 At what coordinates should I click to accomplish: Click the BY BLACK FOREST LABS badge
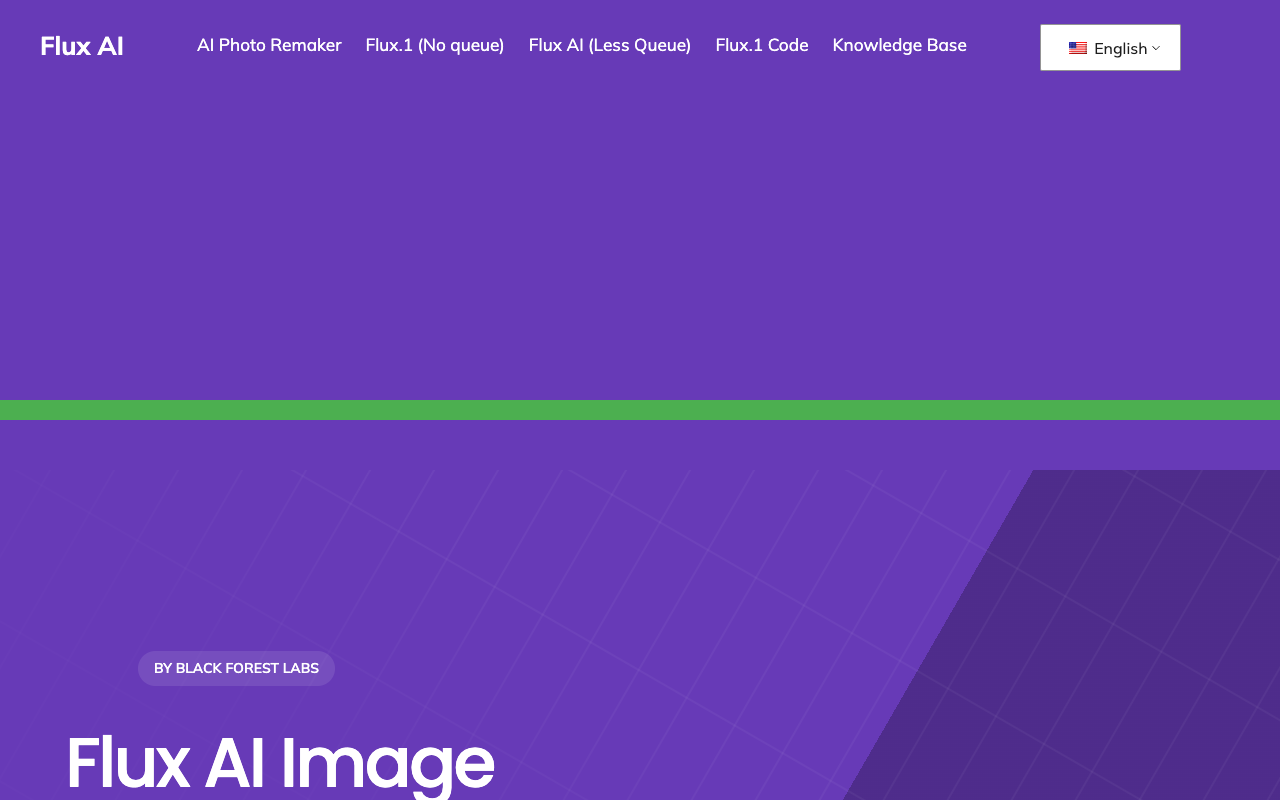[236, 668]
